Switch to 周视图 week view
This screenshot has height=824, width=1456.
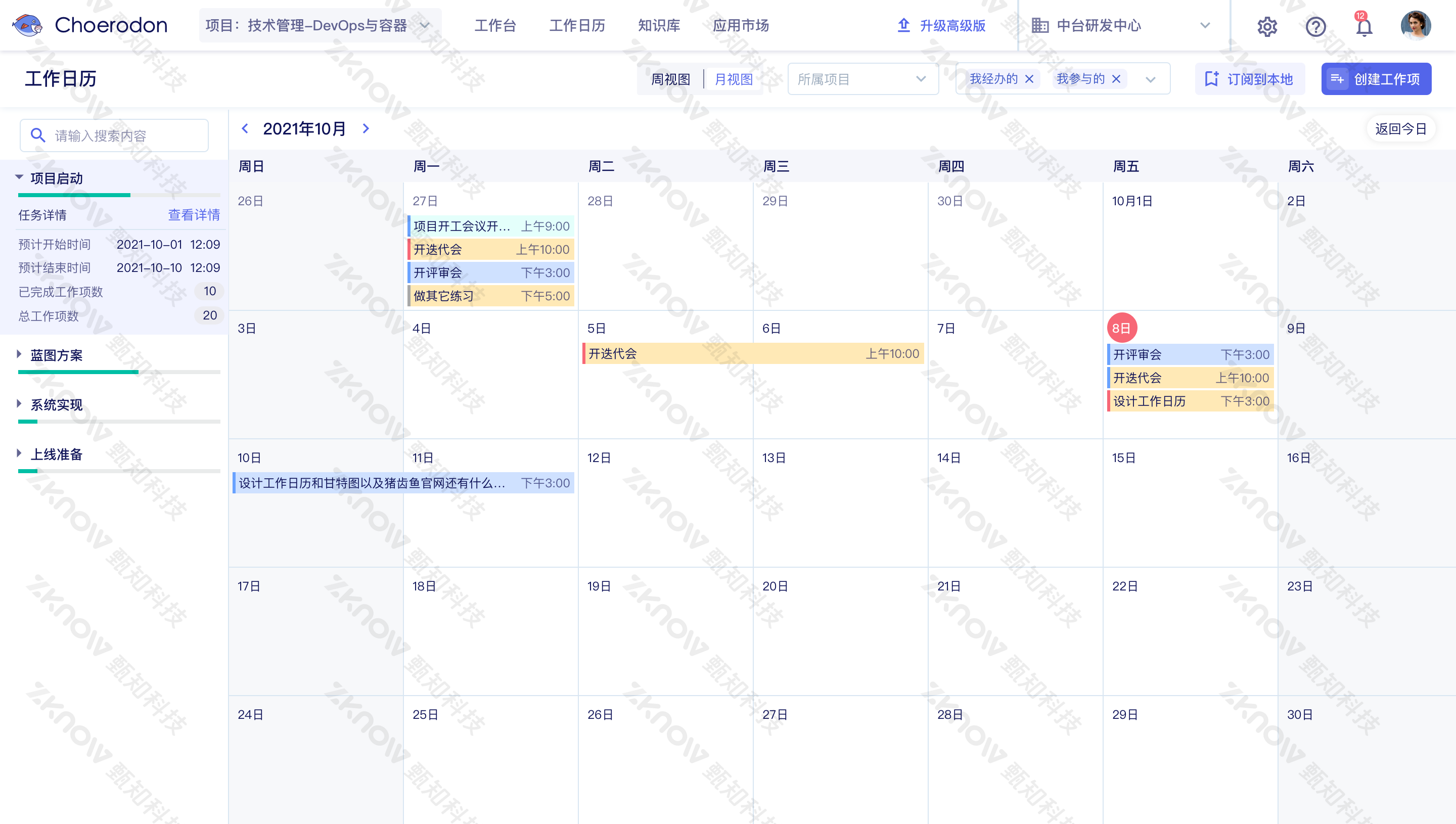pyautogui.click(x=670, y=79)
